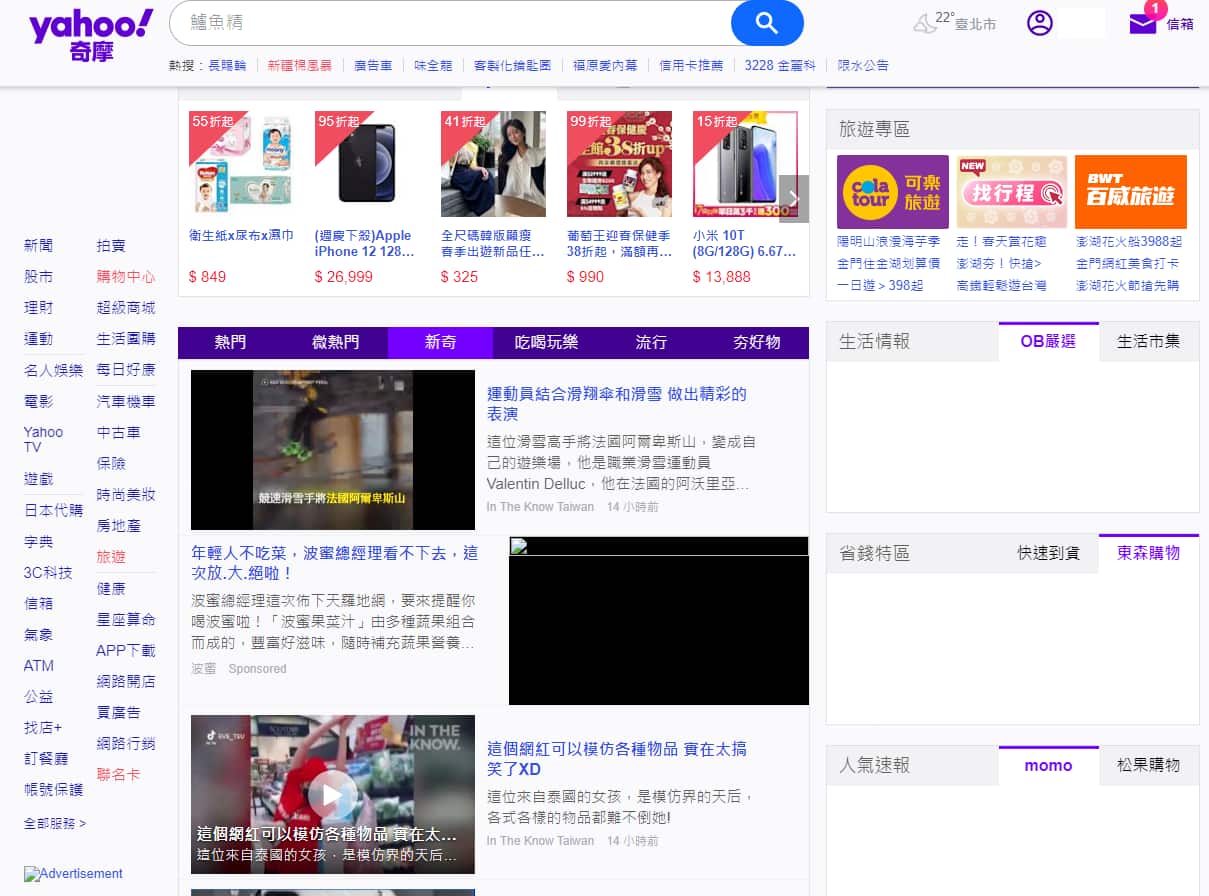Click the Taipei weather cloud icon

tap(923, 24)
